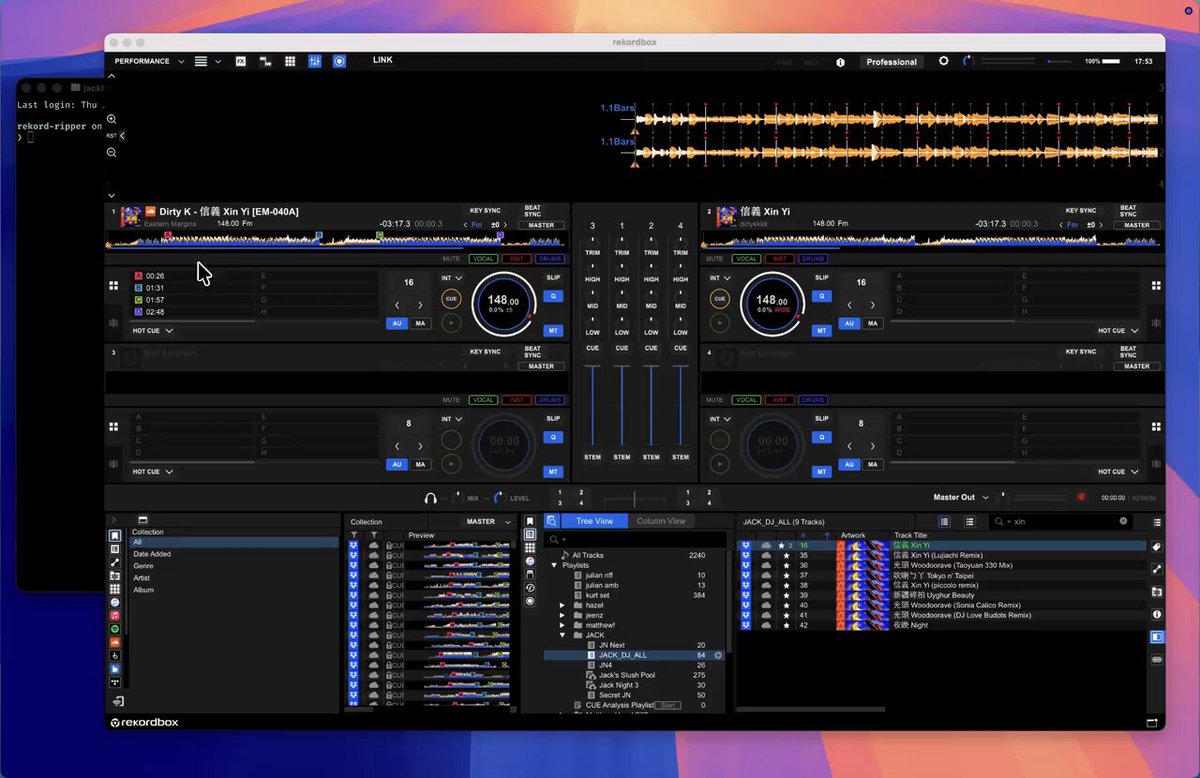1200x778 pixels.
Task: Toggle SLIP mode on Deck 1
Action: [x=553, y=277]
